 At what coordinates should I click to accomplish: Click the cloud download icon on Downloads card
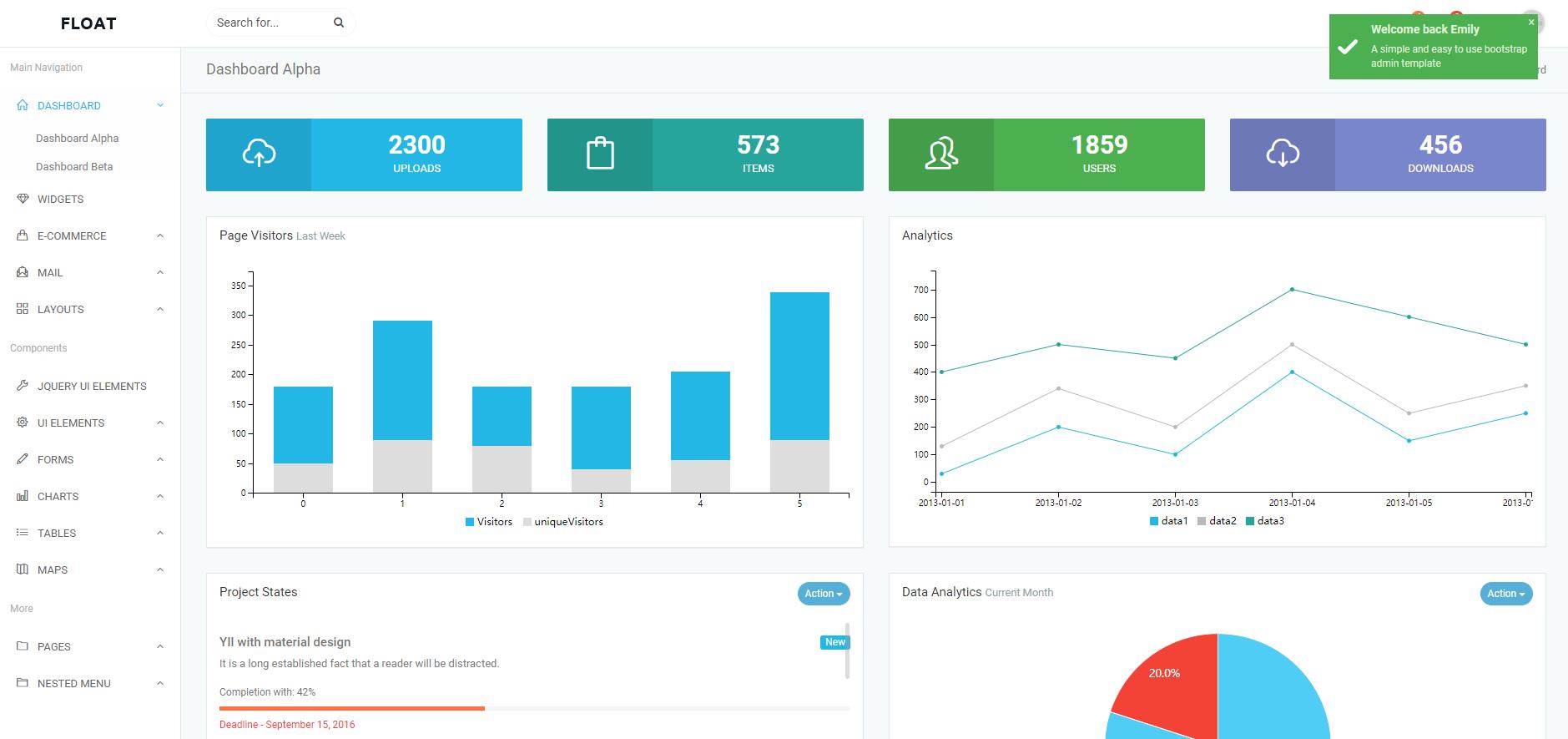1283,154
